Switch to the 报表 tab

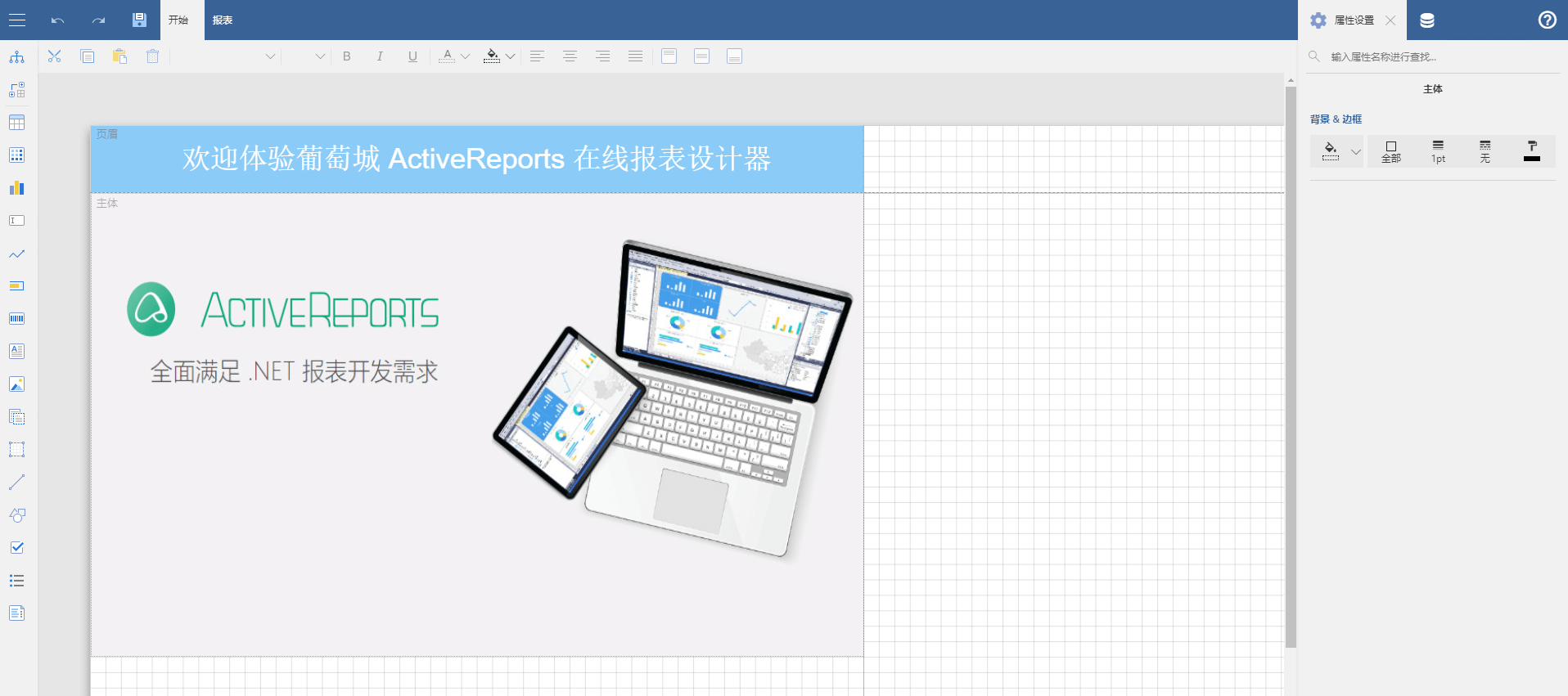223,20
